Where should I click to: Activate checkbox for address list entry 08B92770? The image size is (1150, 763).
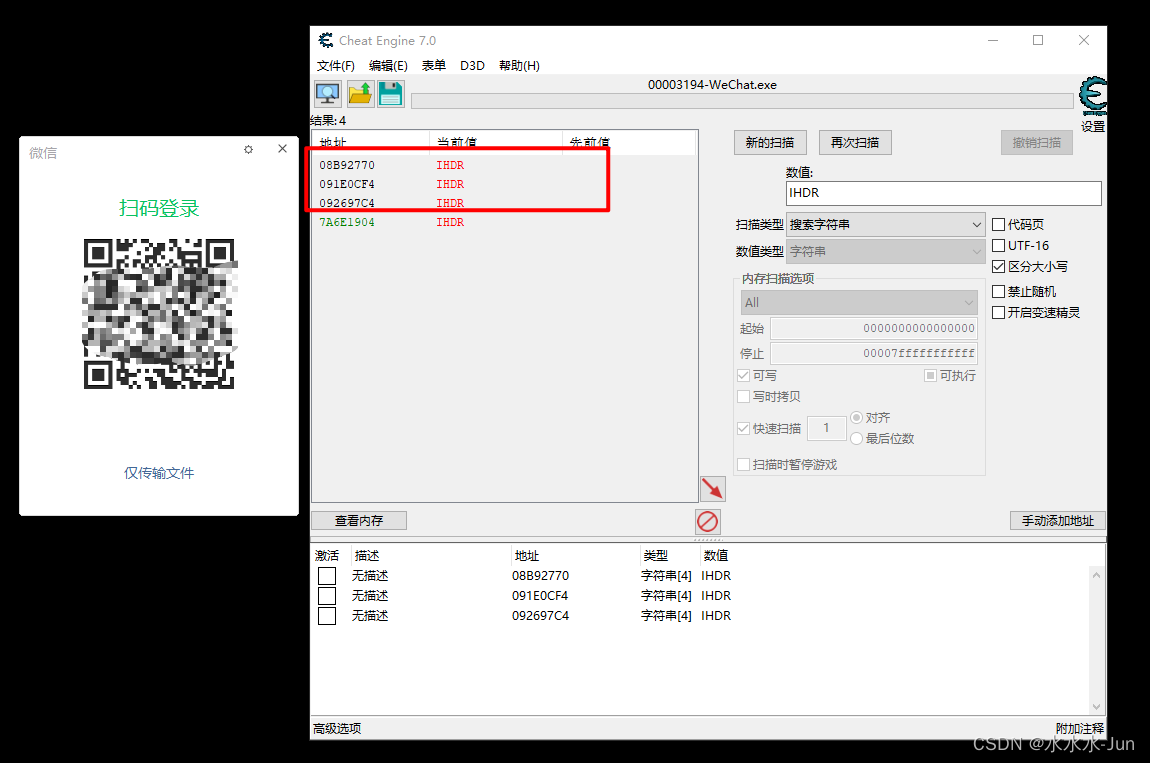coord(327,576)
